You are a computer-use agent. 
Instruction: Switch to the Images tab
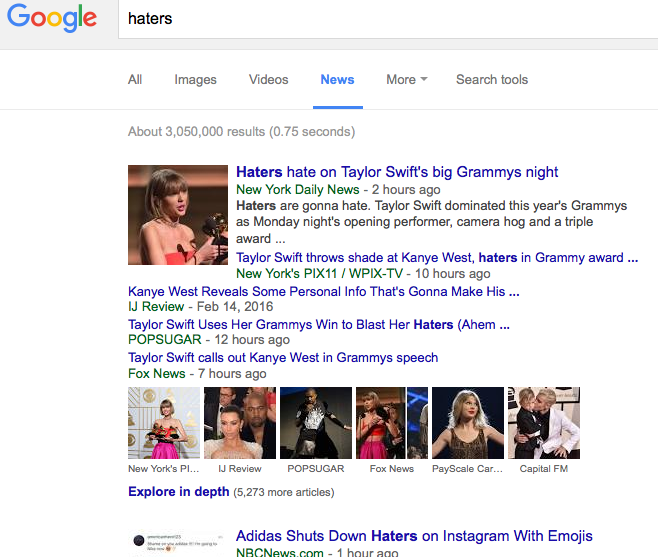tap(195, 80)
